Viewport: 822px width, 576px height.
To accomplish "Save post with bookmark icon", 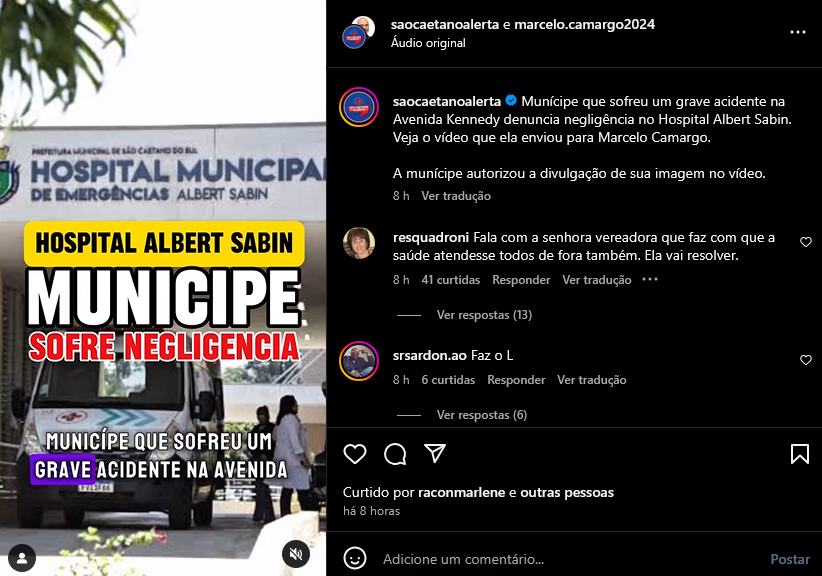I will pos(799,454).
